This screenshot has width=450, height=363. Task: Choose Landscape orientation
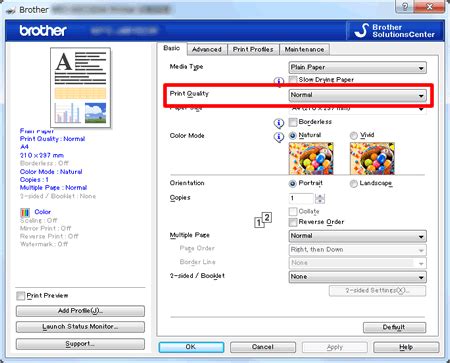[354, 184]
